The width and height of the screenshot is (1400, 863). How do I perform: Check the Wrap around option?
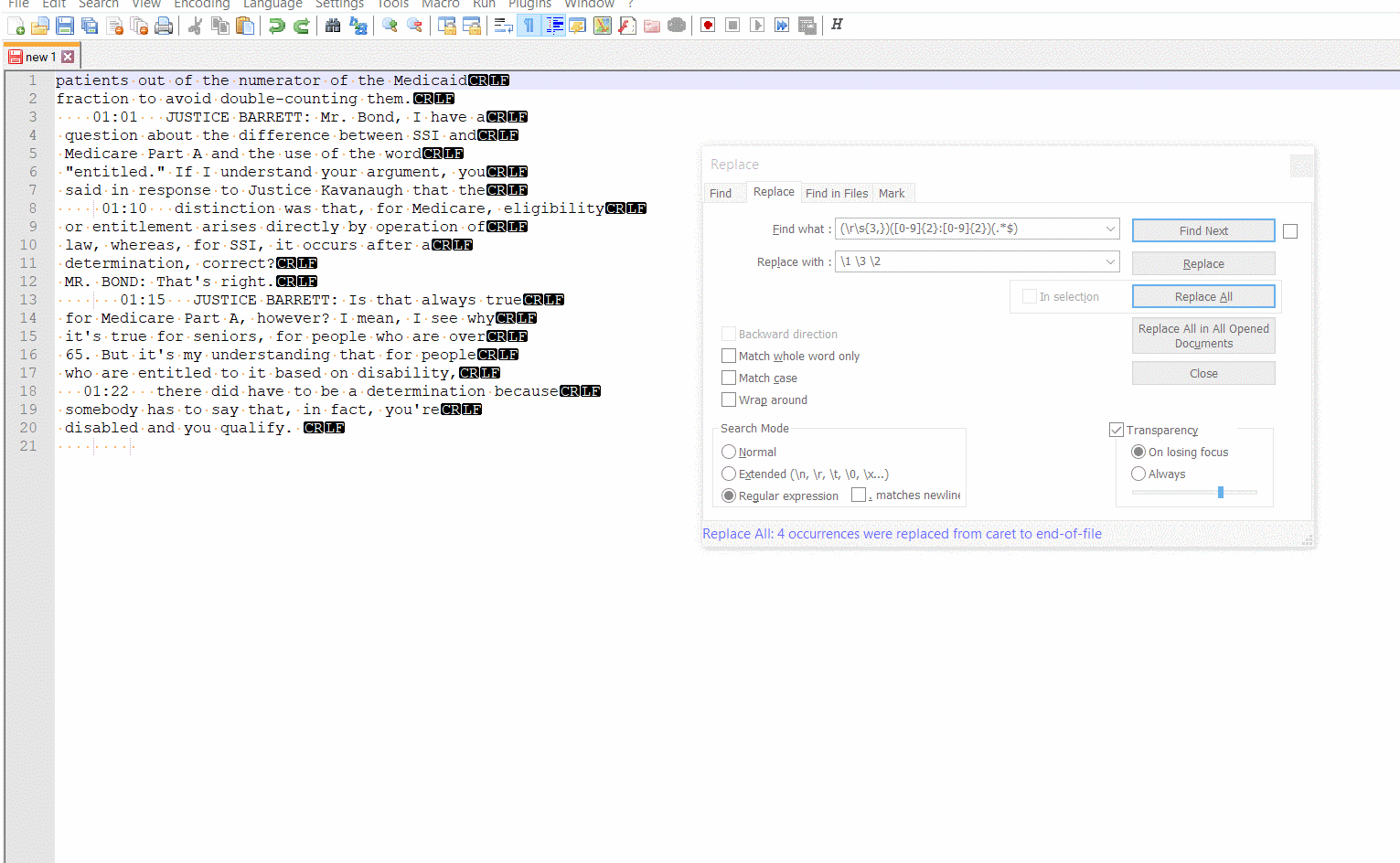[x=729, y=400]
